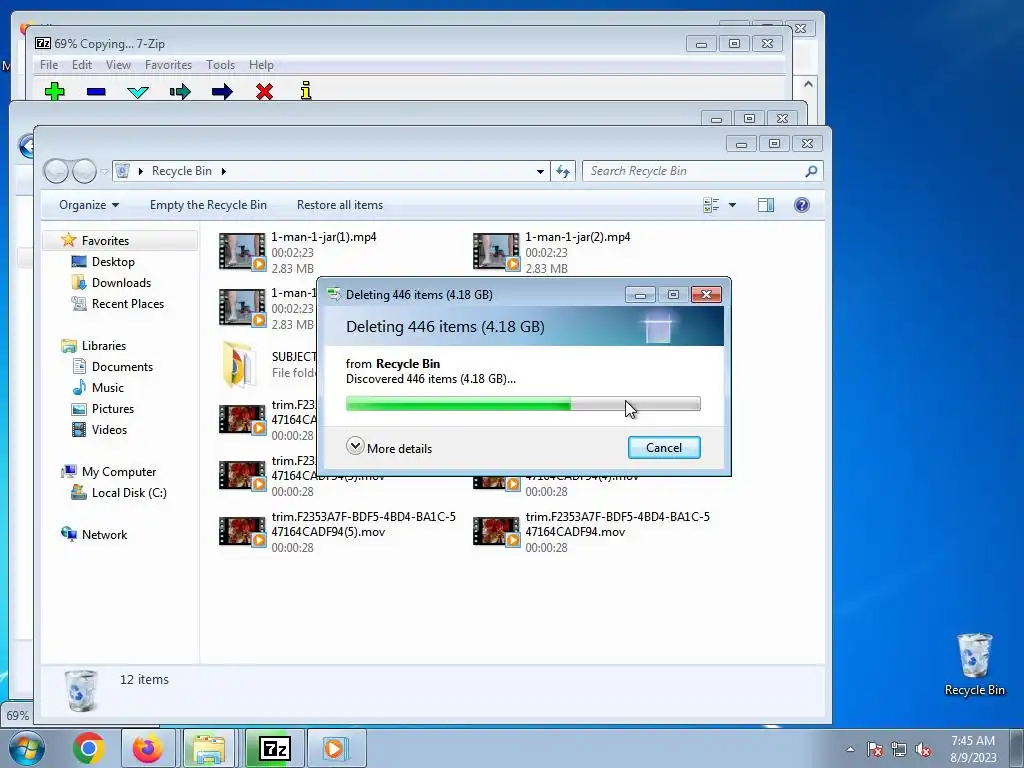Image resolution: width=1024 pixels, height=768 pixels.
Task: Open the Explorer help icon
Action: [x=802, y=205]
